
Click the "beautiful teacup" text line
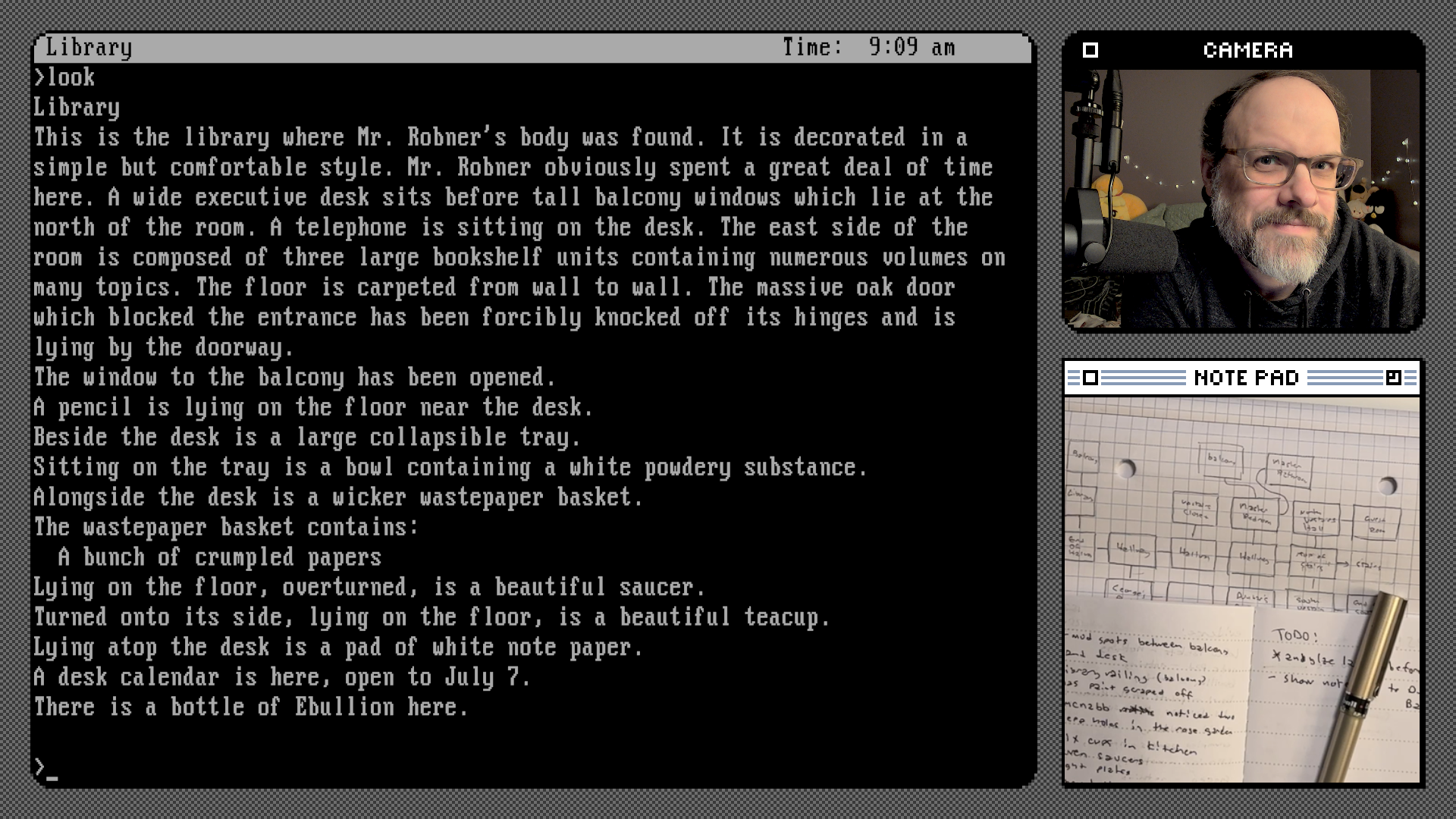(431, 617)
